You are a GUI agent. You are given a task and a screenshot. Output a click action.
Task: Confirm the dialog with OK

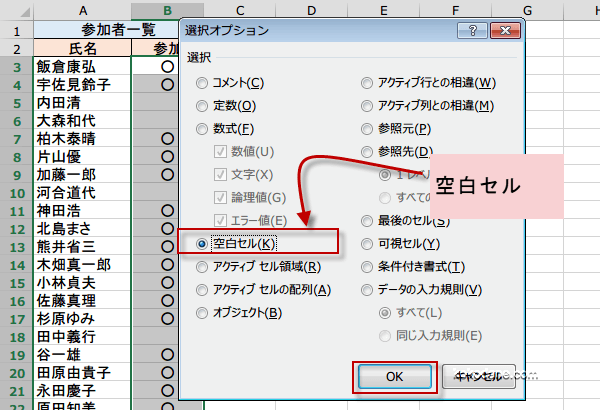(x=395, y=377)
